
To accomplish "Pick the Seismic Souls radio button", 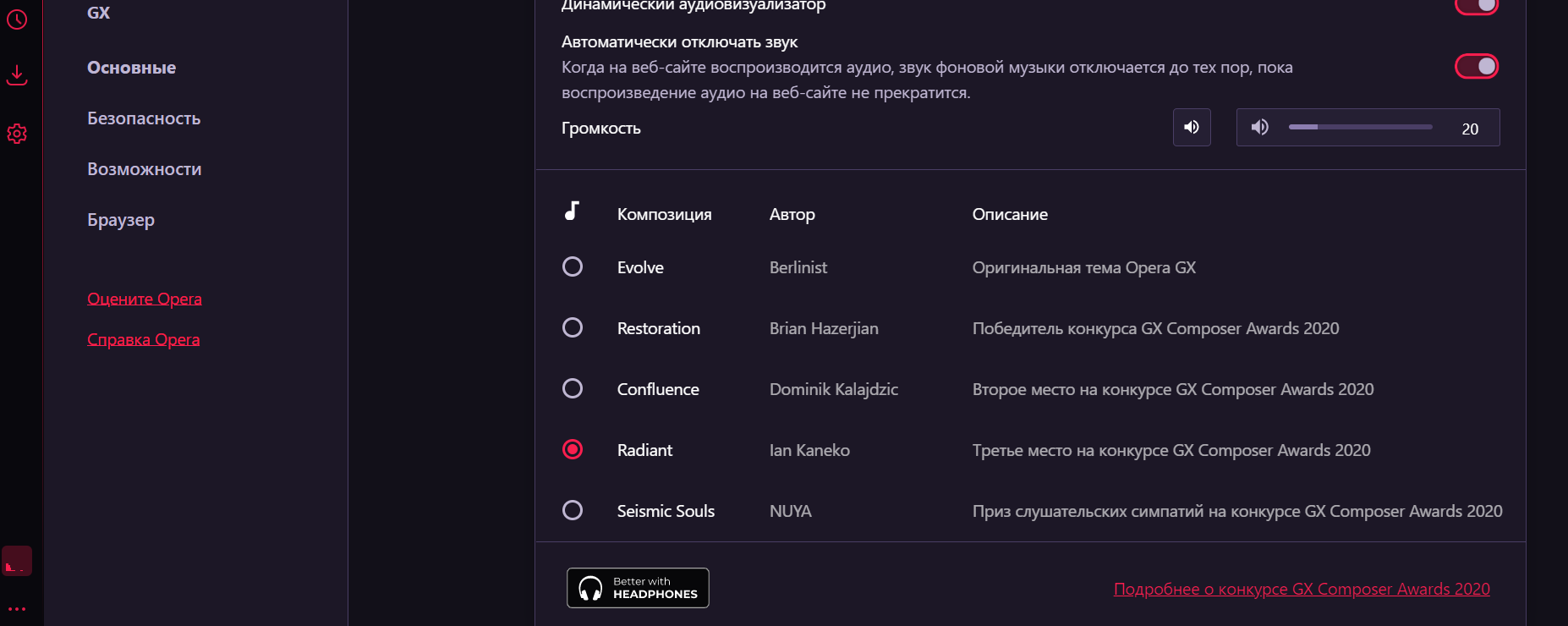I will click(573, 510).
